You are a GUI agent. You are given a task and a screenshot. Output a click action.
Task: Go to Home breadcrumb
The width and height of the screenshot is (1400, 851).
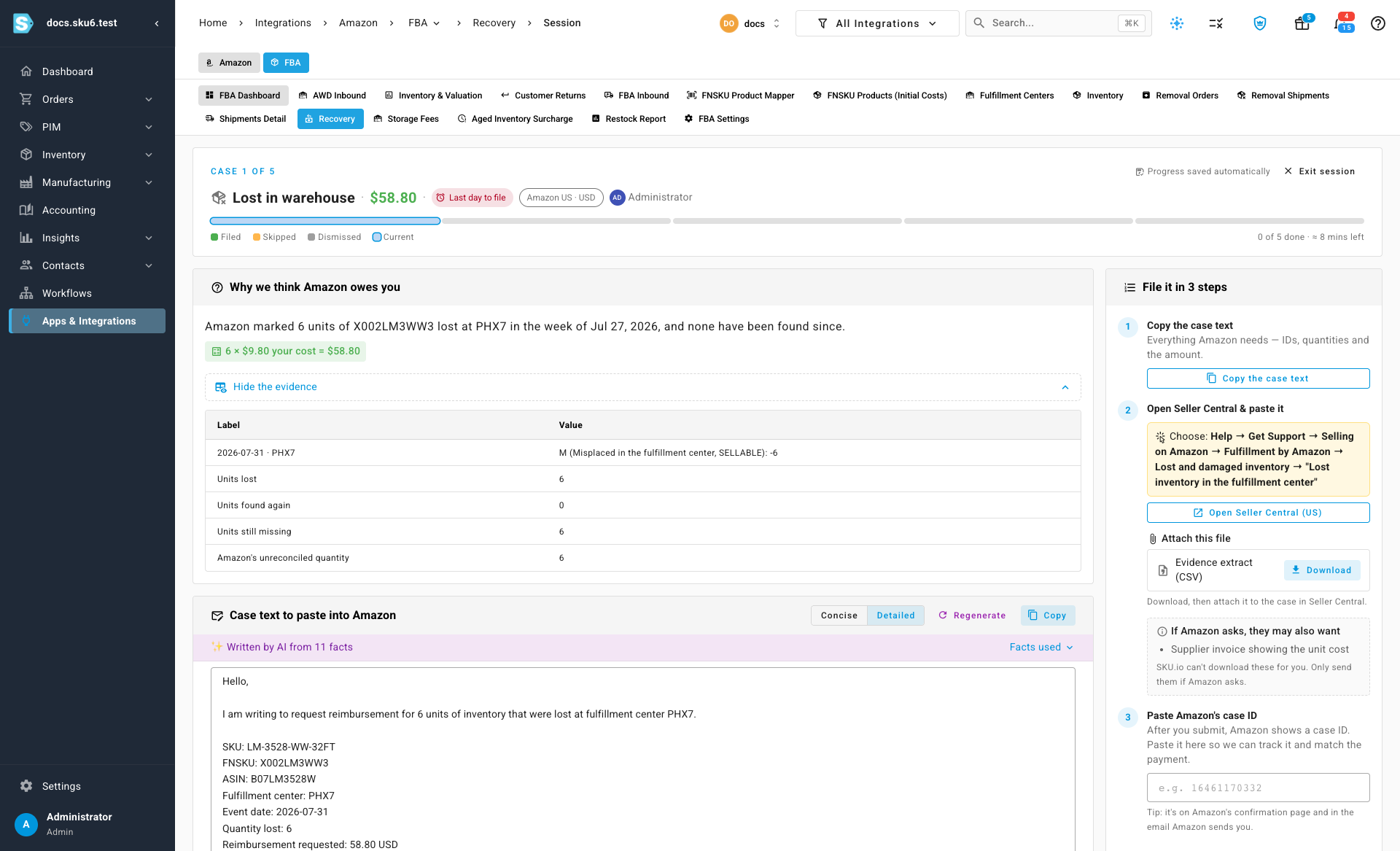(213, 23)
